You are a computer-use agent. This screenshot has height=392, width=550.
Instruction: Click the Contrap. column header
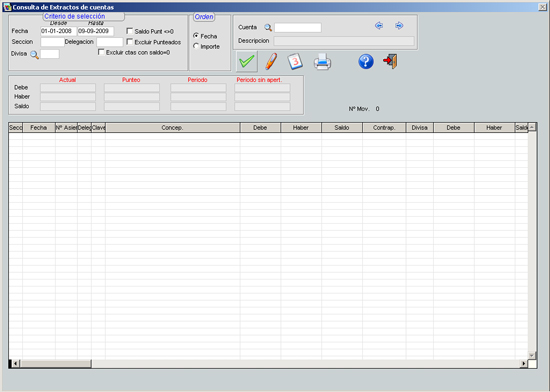[x=384, y=128]
